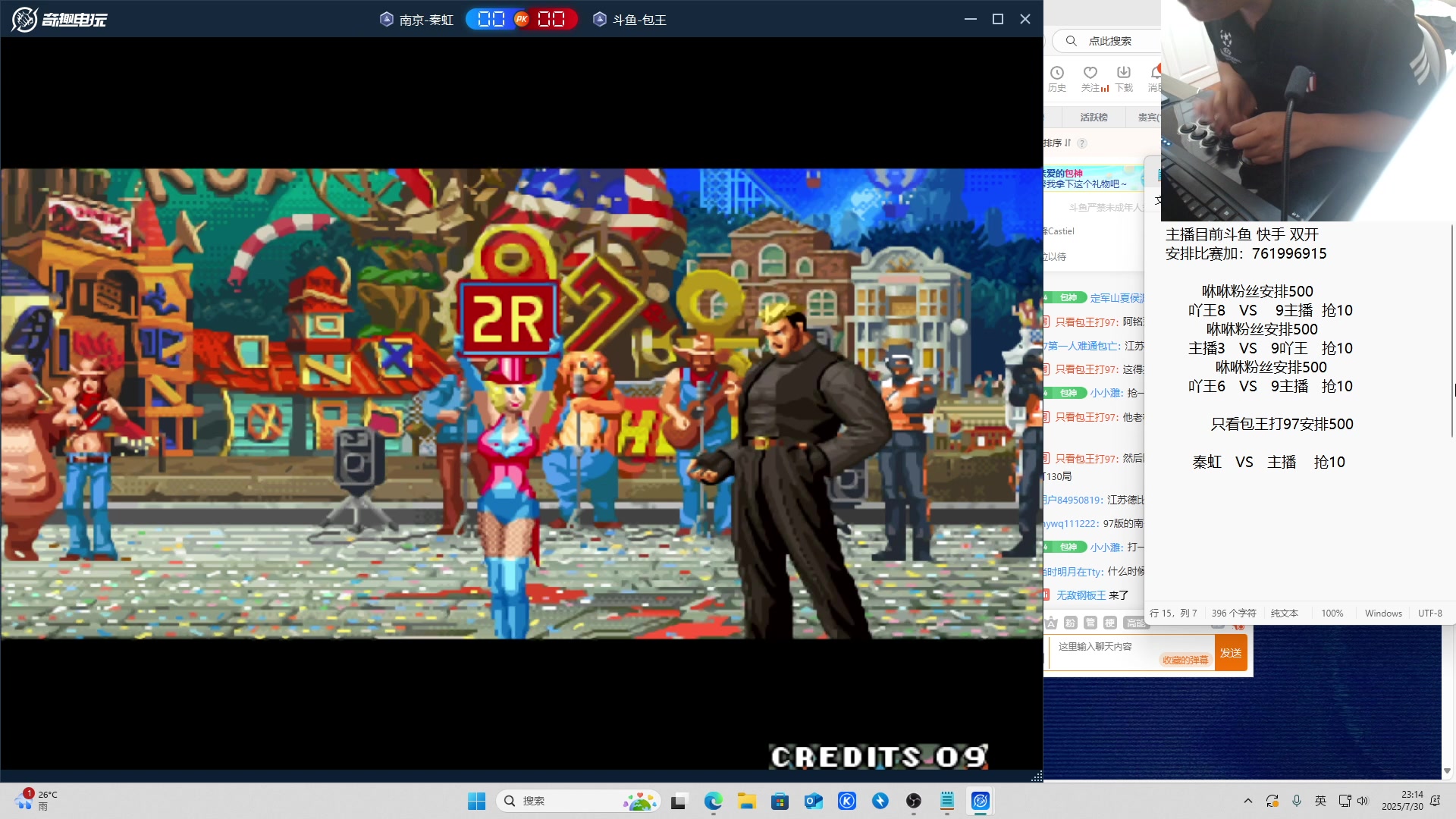Viewport: 1456px width, 819px height.
Task: Open File Explorer from taskbar
Action: tap(747, 801)
